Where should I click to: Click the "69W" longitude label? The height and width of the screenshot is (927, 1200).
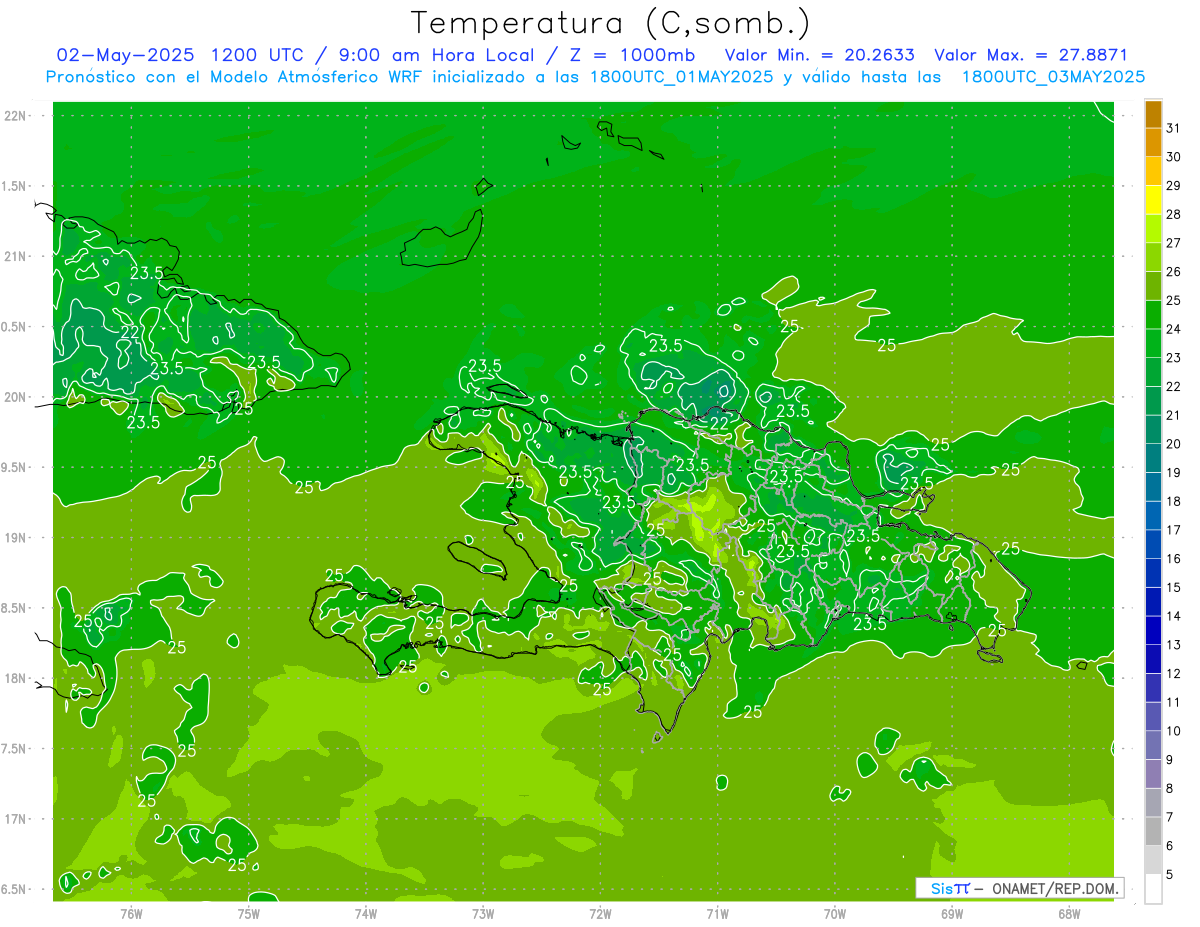[x=952, y=914]
